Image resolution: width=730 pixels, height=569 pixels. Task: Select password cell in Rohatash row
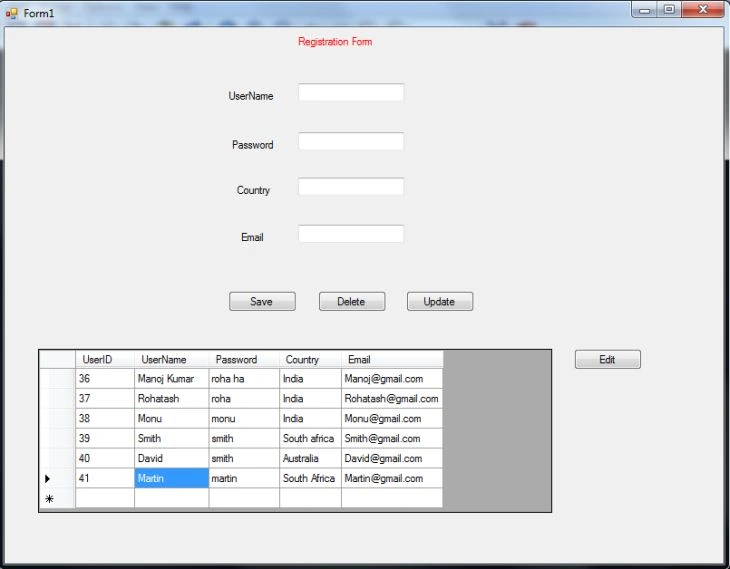[244, 399]
